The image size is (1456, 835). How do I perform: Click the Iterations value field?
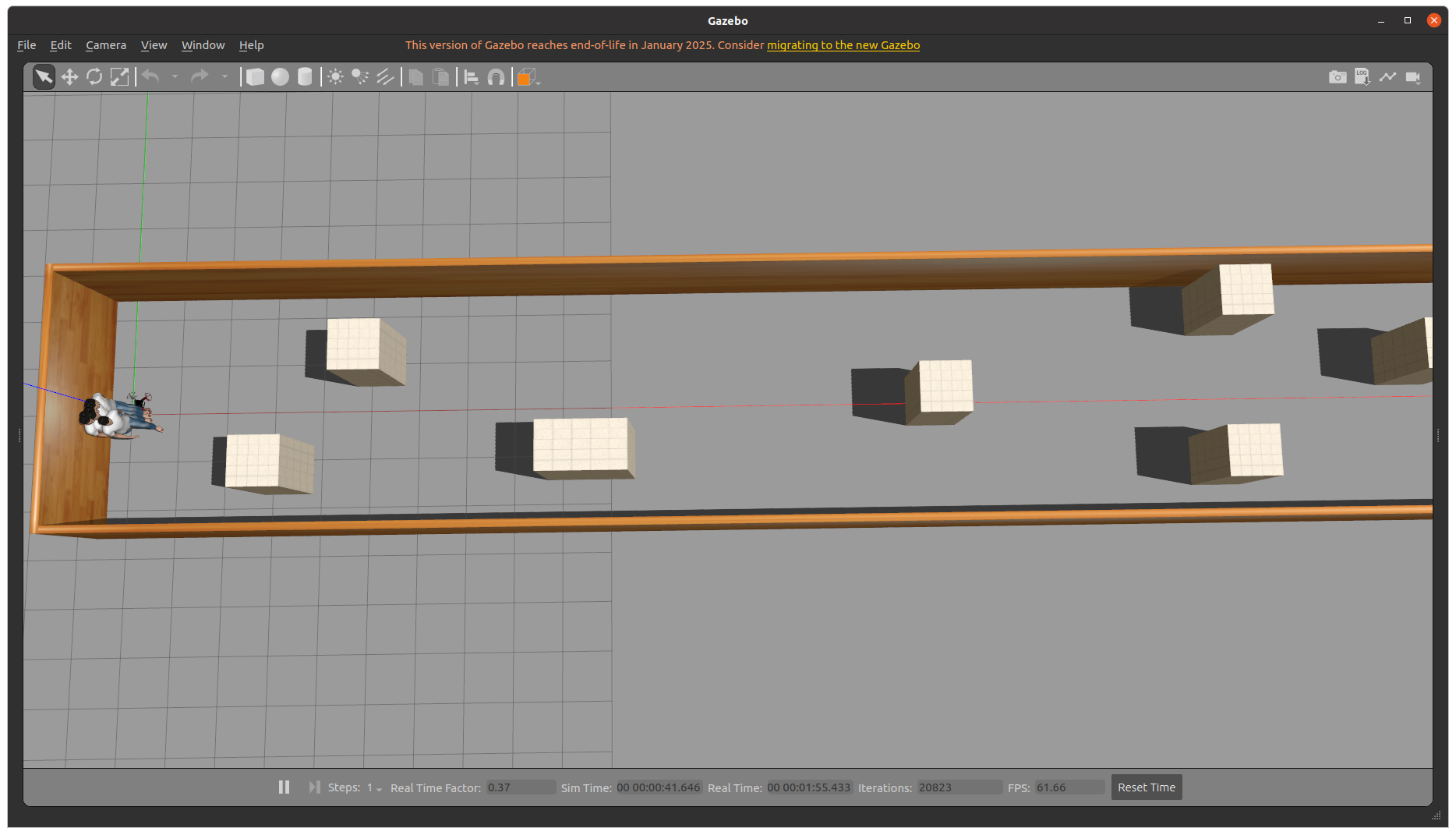pyautogui.click(x=959, y=787)
